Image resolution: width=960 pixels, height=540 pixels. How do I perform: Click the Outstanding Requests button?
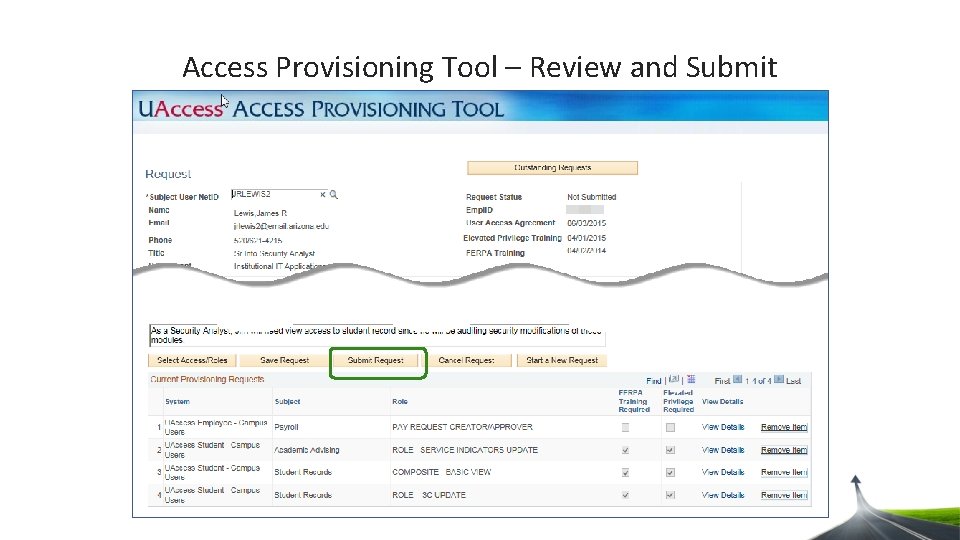pos(552,168)
